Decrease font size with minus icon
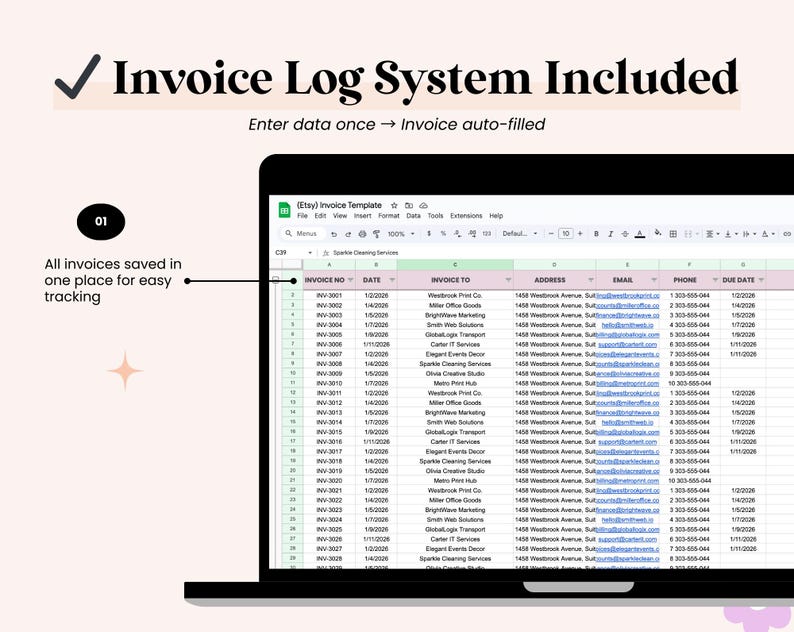Screen dimensions: 794x632 click(551, 233)
